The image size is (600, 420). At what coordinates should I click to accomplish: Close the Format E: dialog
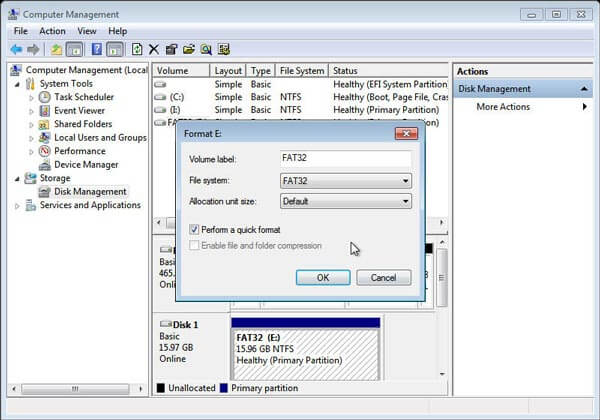tap(406, 133)
